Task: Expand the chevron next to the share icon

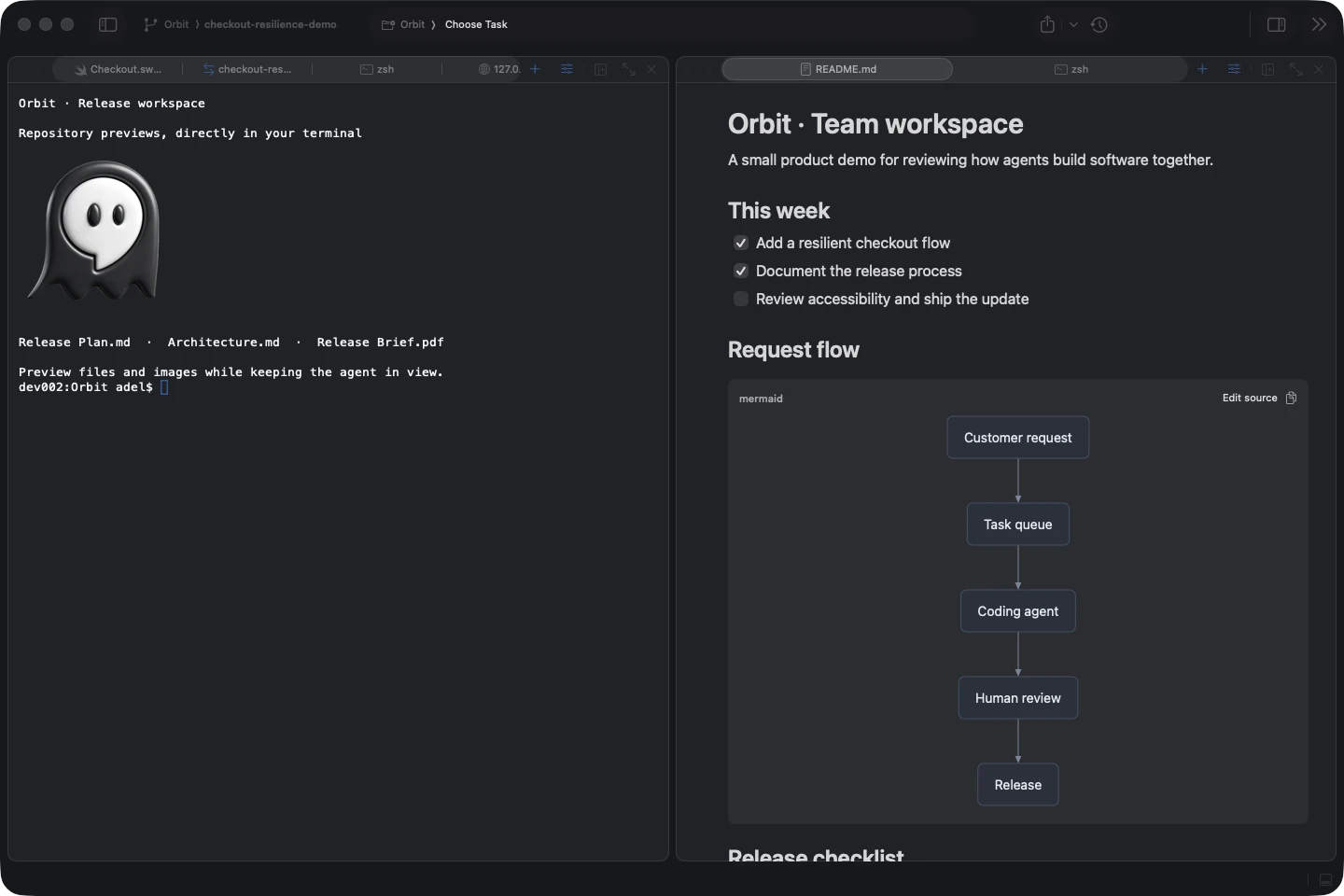Action: tap(1073, 25)
